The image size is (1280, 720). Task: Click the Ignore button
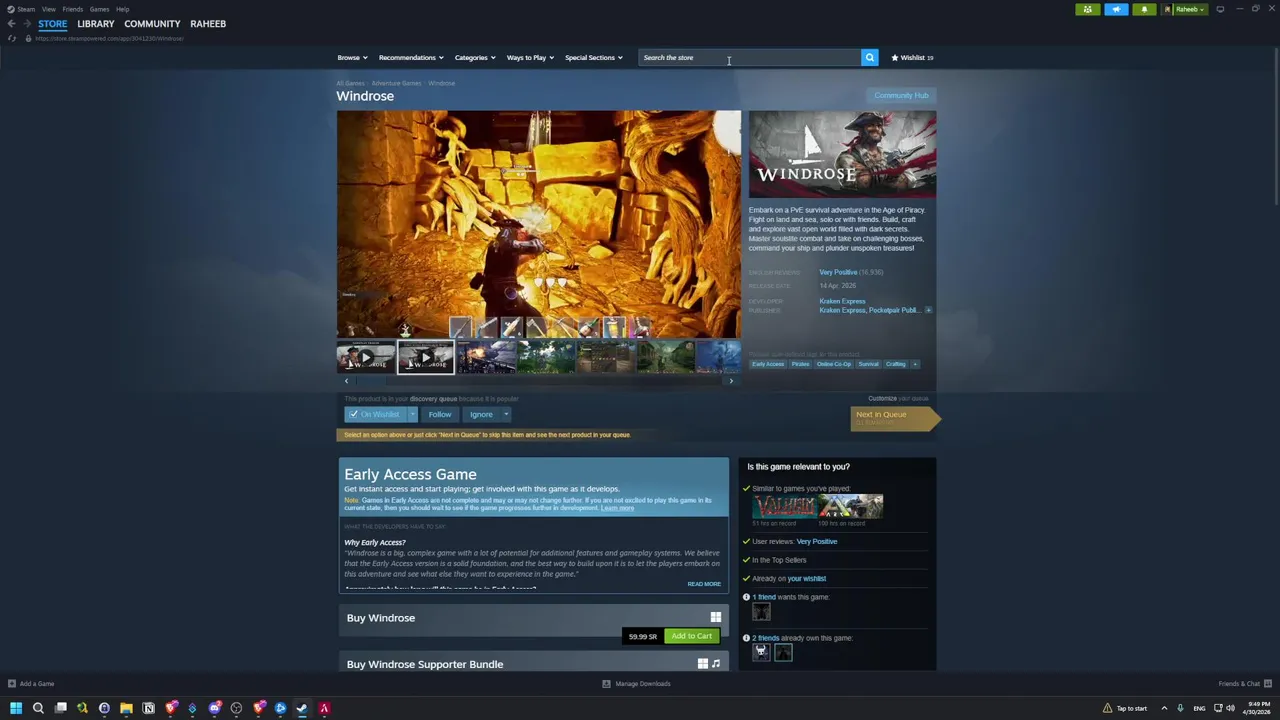click(x=481, y=414)
